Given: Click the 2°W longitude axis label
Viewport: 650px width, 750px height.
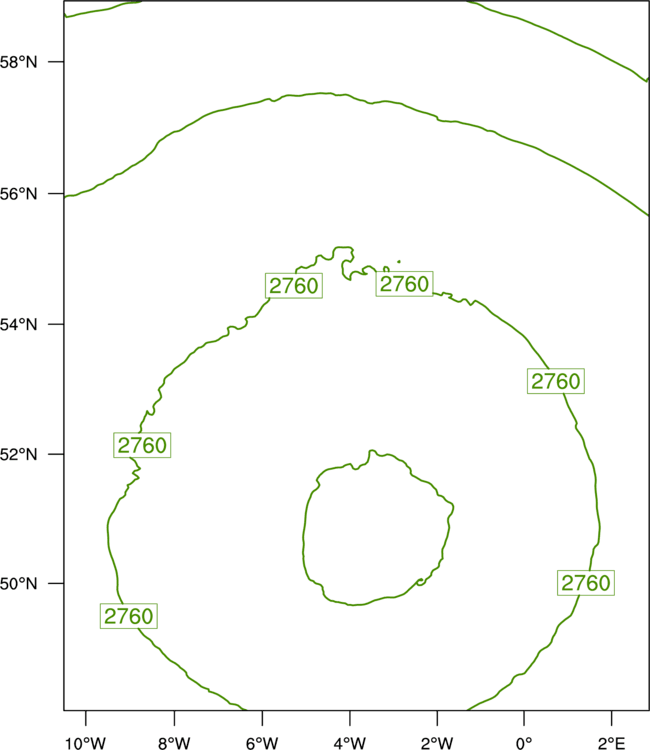Looking at the screenshot, I should tap(437, 743).
